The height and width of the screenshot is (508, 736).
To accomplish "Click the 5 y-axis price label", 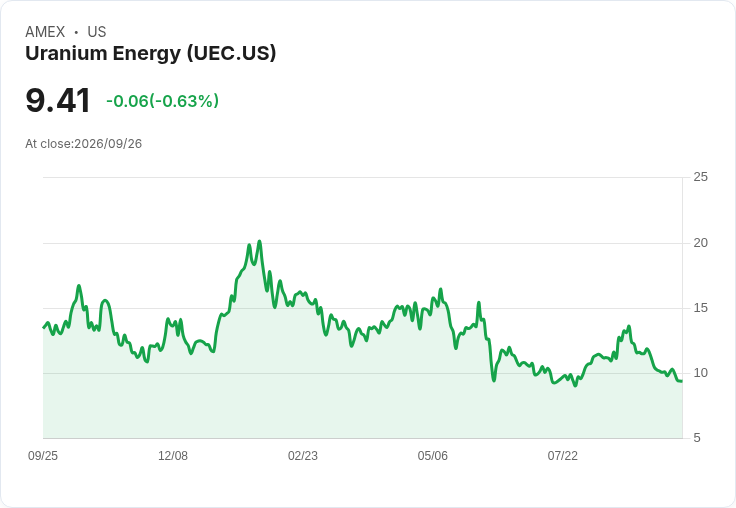I will click(x=697, y=438).
